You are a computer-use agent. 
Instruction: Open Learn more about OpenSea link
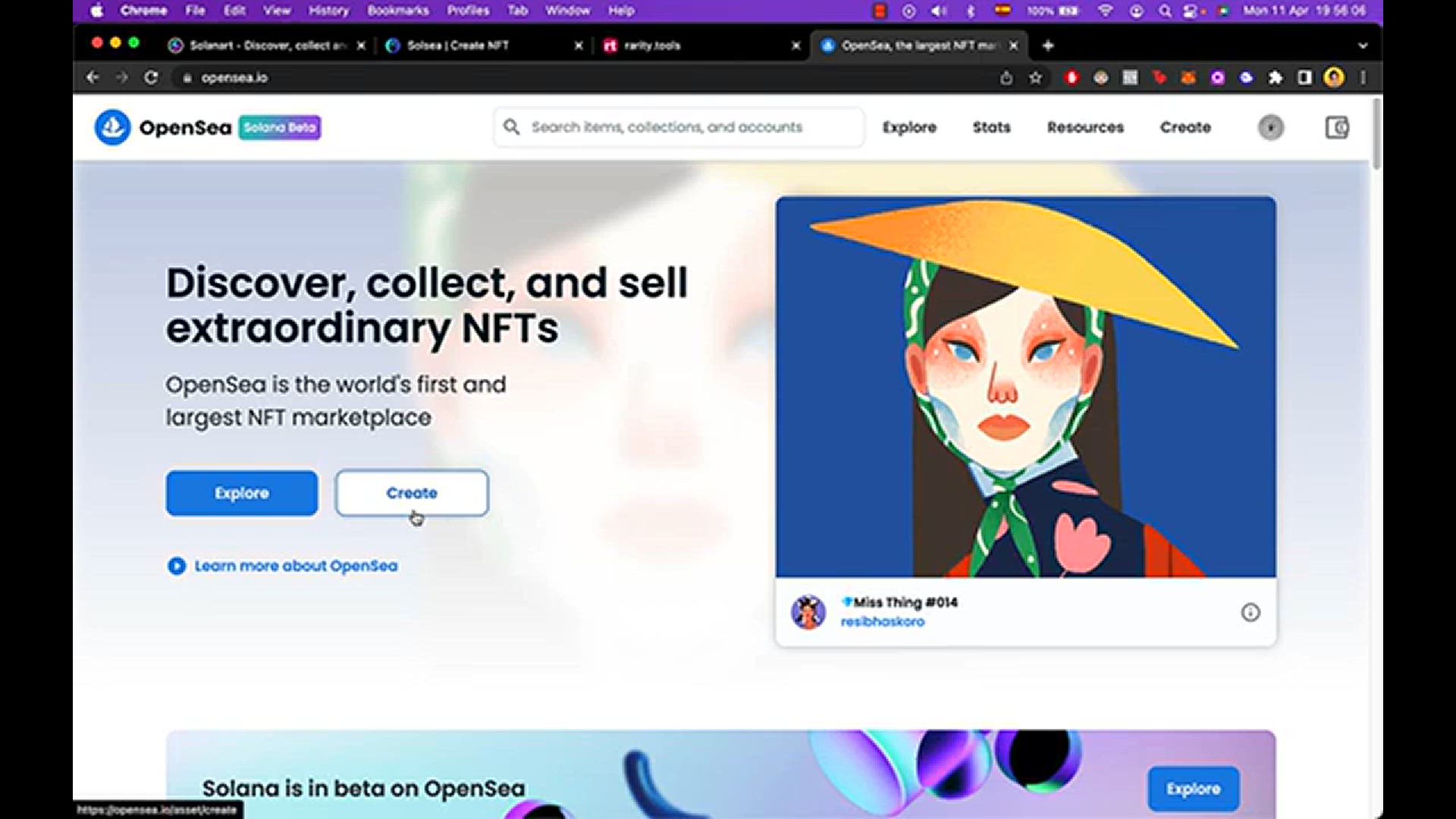coord(296,566)
